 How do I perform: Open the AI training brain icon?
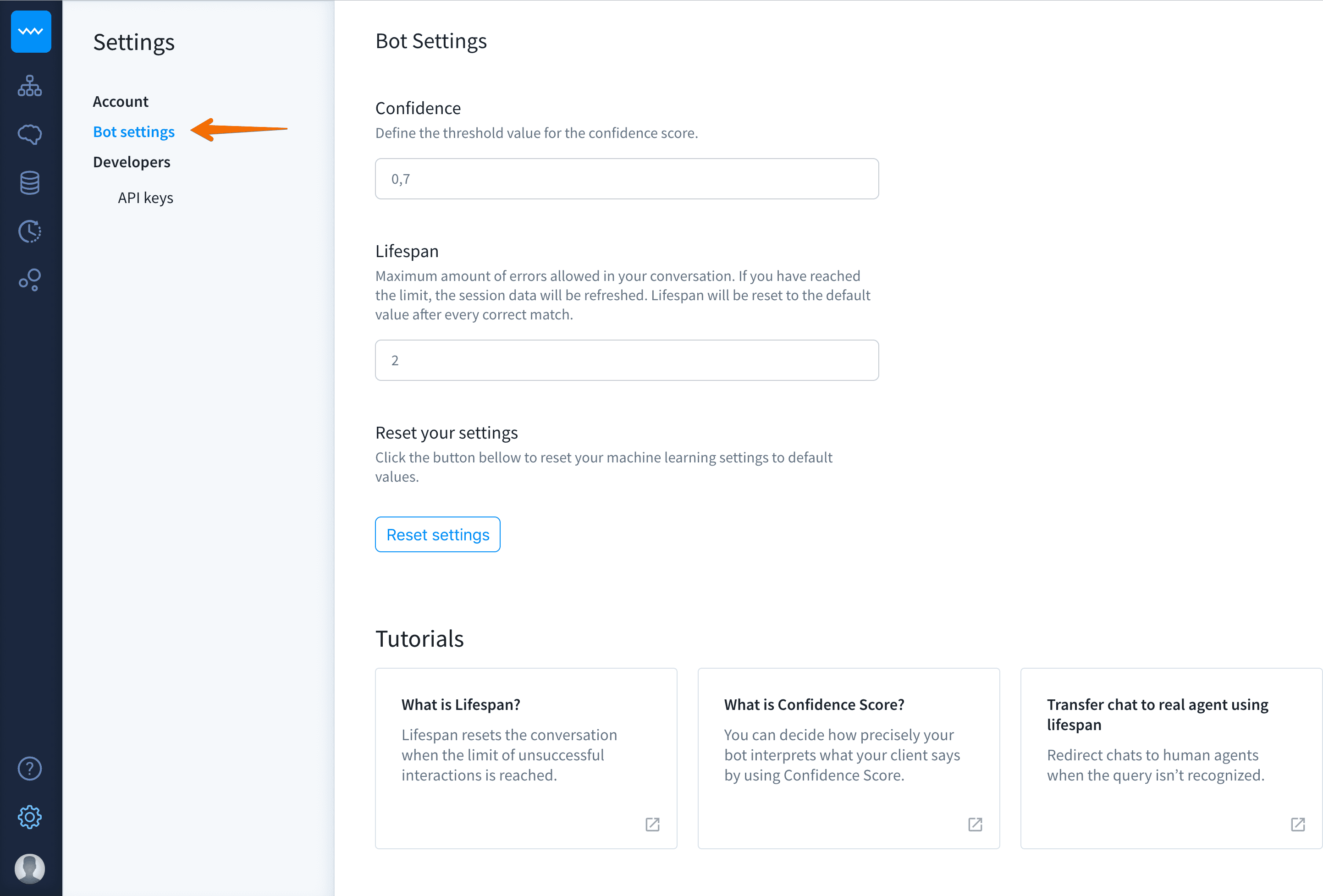click(30, 134)
